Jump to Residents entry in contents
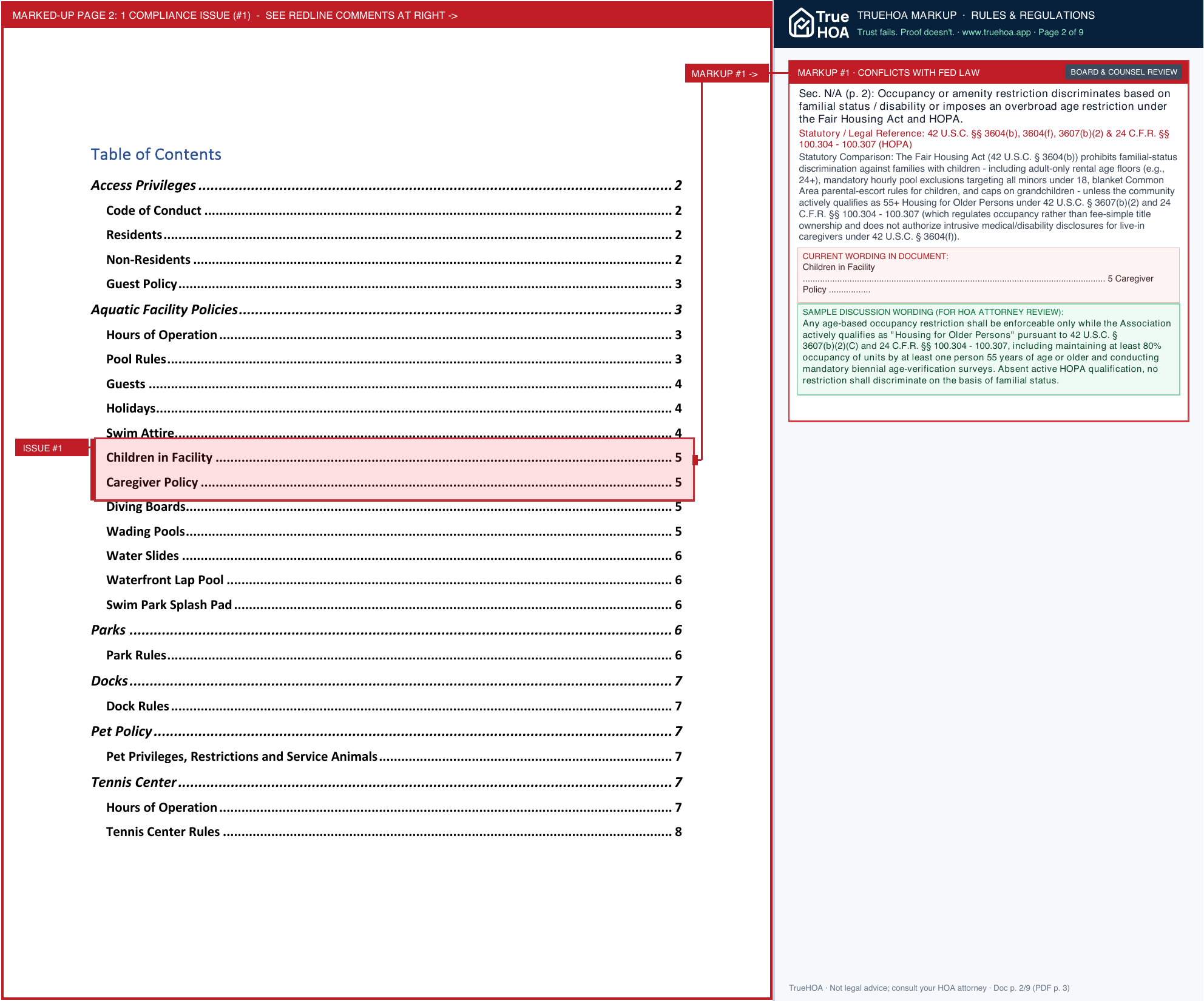This screenshot has width=1204, height=1001. (394, 235)
